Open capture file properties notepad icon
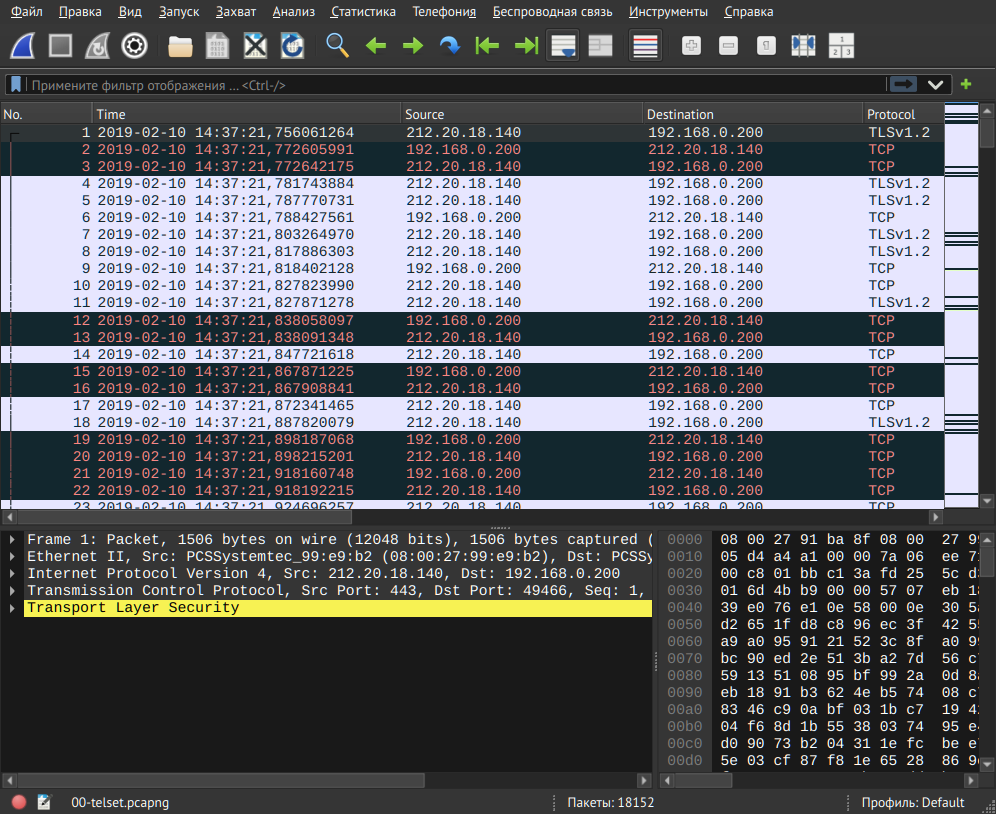The width and height of the screenshot is (996, 814). 44,802
